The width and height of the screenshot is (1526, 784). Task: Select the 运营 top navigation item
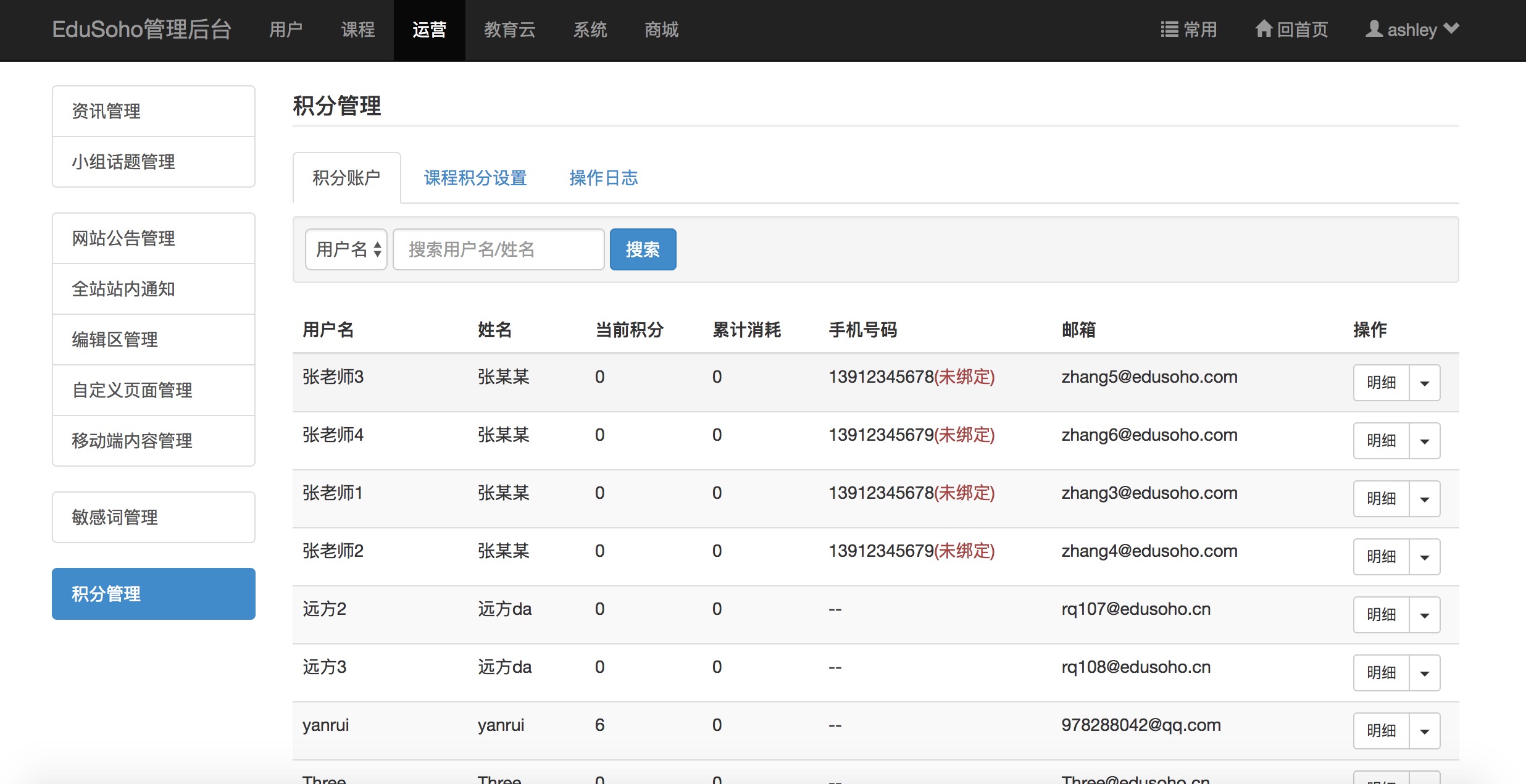click(430, 30)
